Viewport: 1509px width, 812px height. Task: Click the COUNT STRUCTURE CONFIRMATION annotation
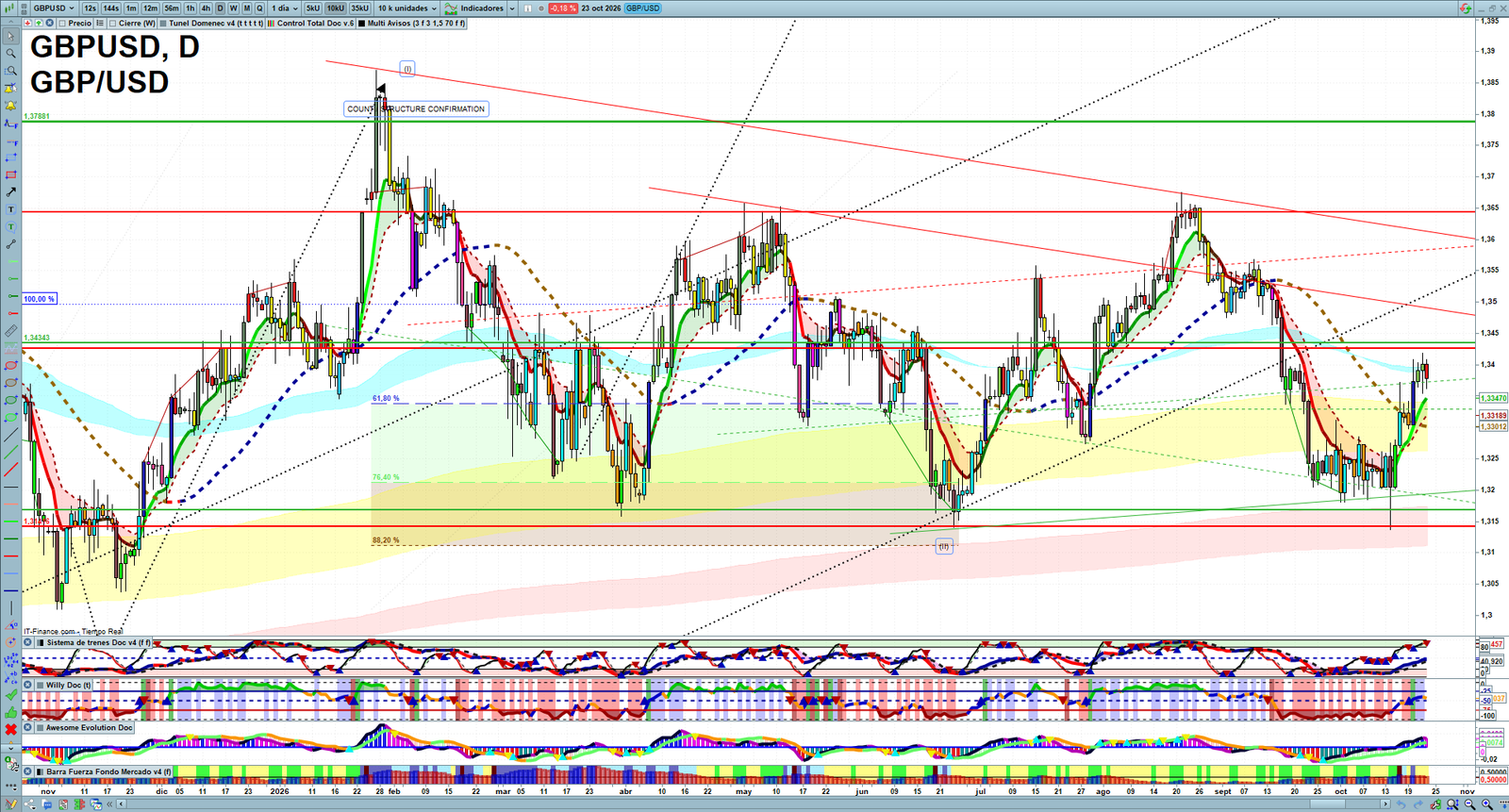(416, 109)
